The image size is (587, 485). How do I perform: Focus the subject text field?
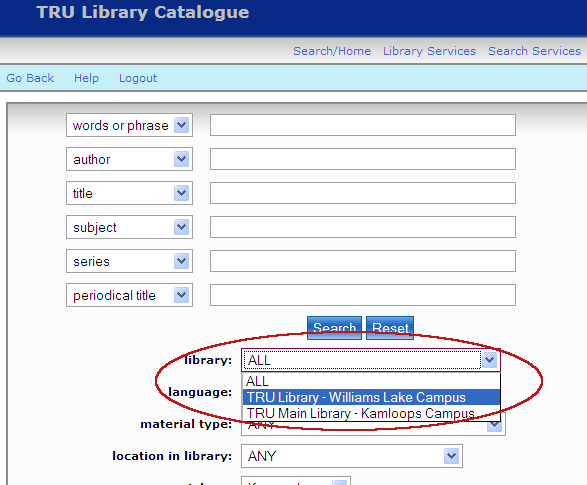coord(363,227)
